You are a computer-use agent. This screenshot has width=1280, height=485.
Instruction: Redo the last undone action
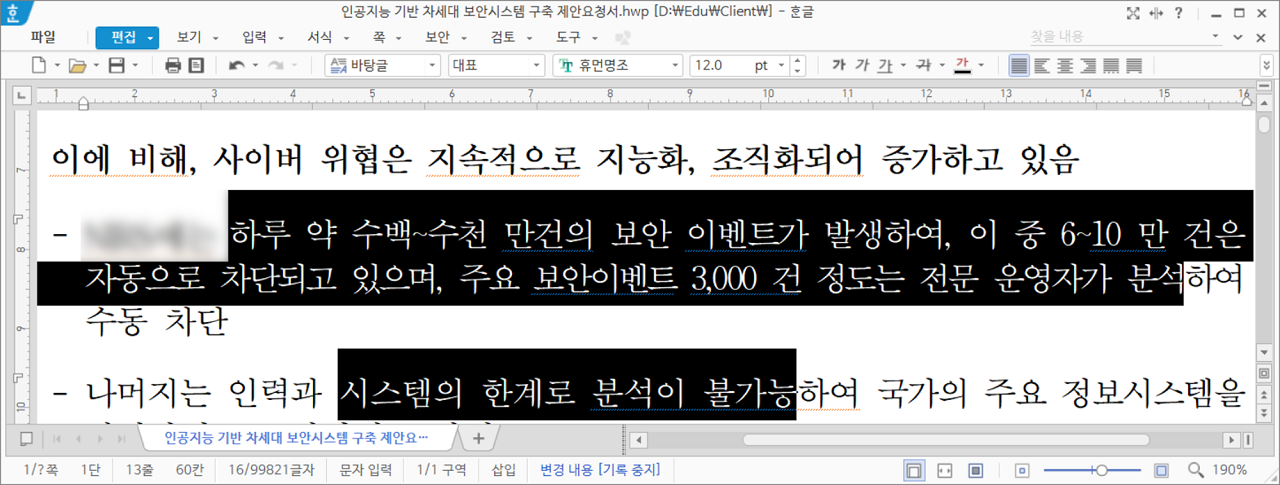(x=276, y=65)
